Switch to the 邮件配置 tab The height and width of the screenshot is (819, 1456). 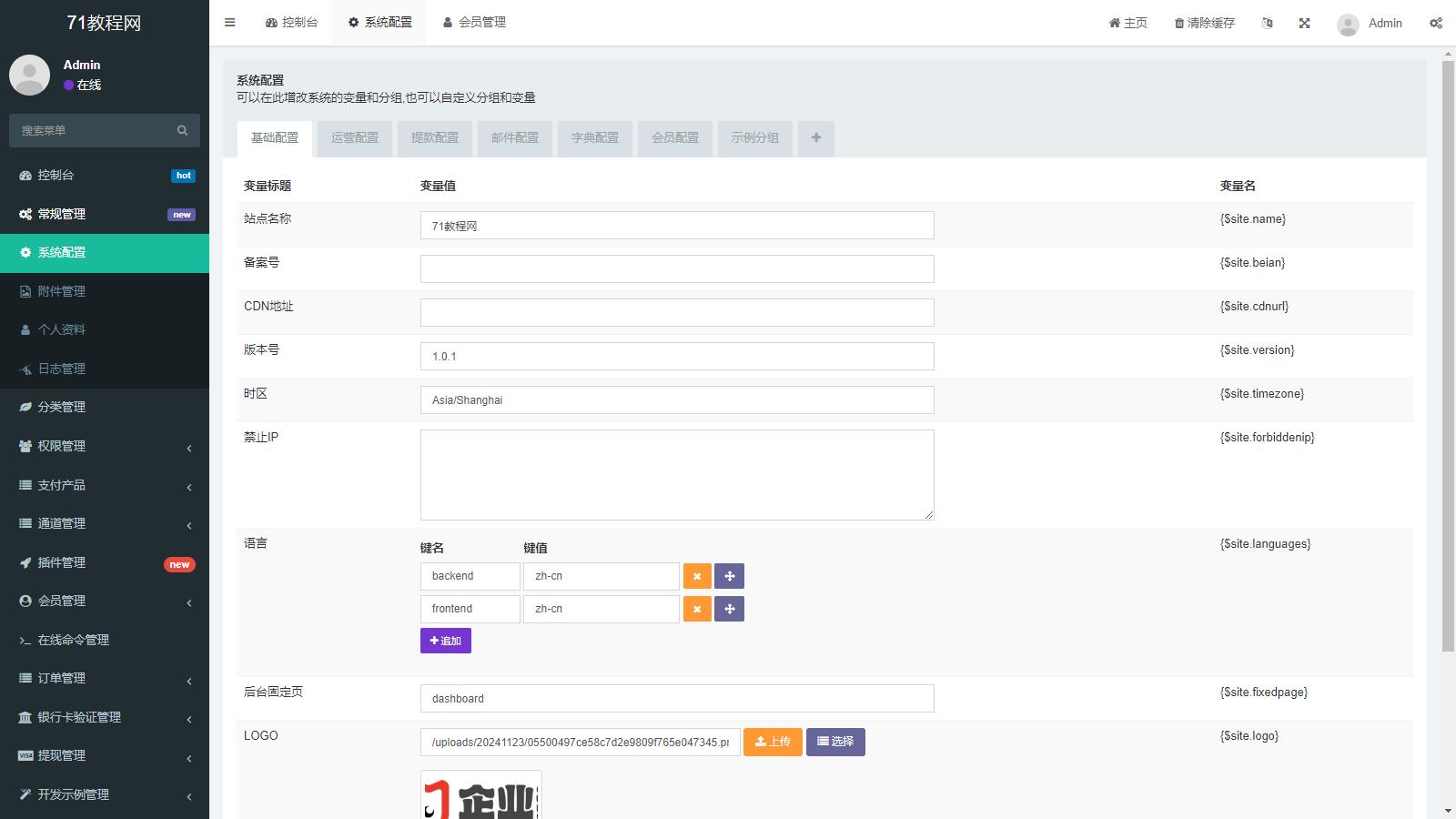point(515,138)
